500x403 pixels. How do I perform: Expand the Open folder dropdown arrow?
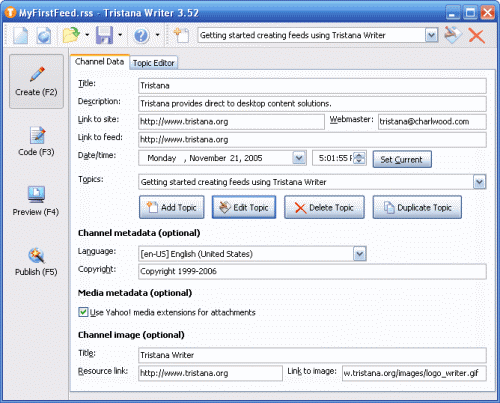coord(87,35)
